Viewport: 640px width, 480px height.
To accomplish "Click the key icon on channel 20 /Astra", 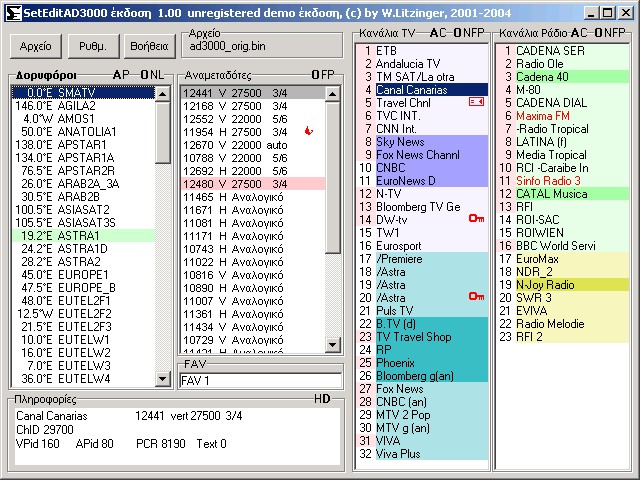I will (x=475, y=297).
